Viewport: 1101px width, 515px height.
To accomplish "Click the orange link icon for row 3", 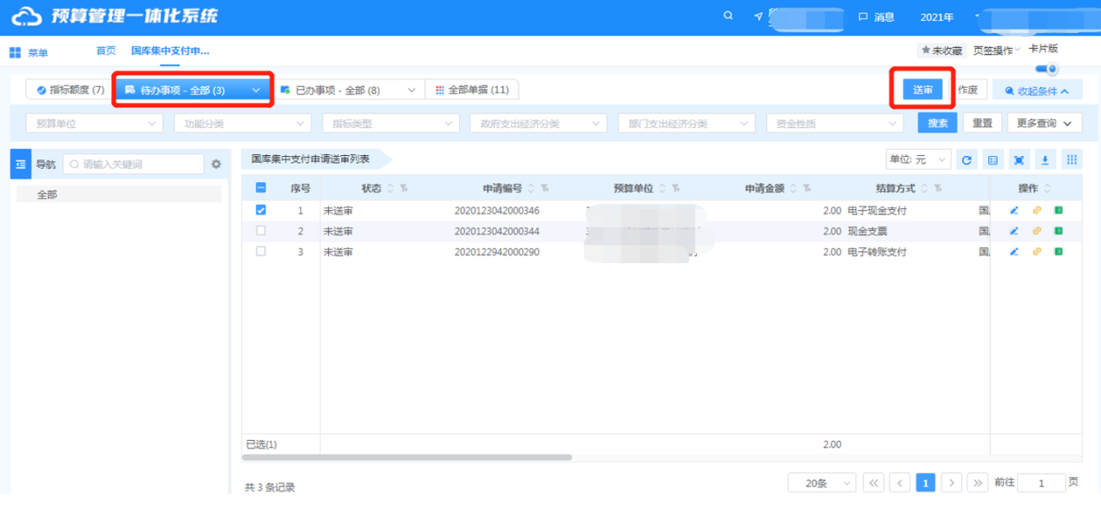I will coord(1036,252).
